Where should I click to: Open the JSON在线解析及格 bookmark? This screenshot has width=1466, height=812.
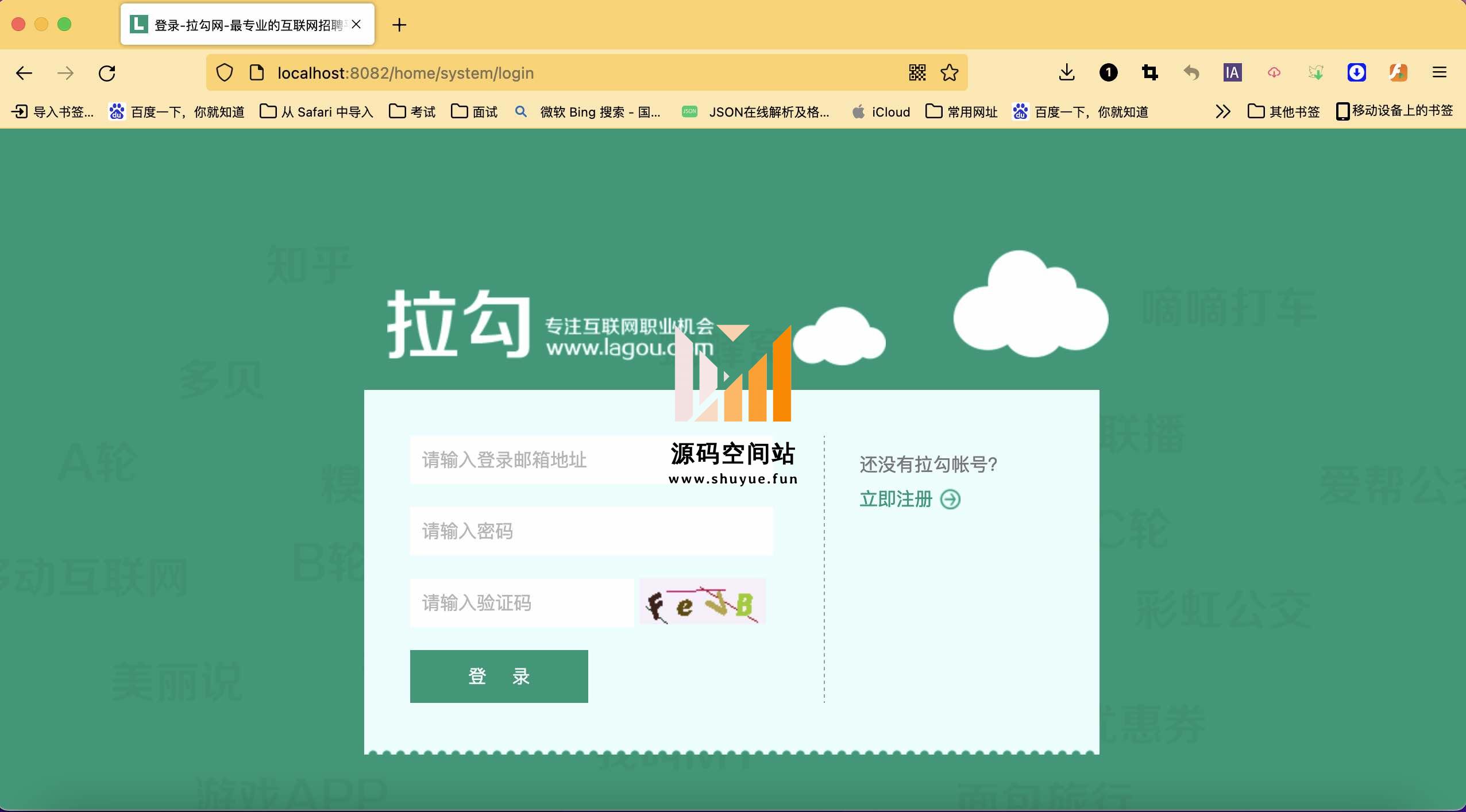coord(755,111)
